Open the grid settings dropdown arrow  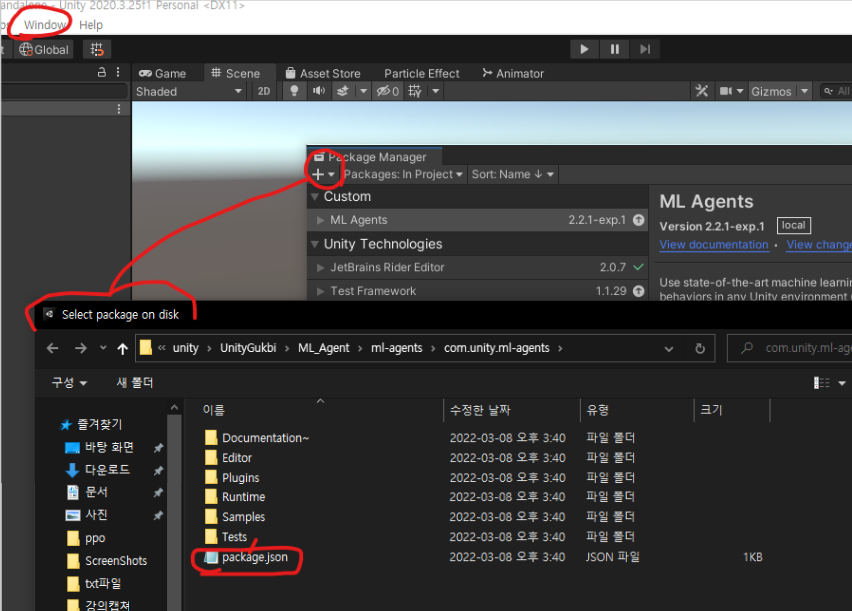point(435,91)
